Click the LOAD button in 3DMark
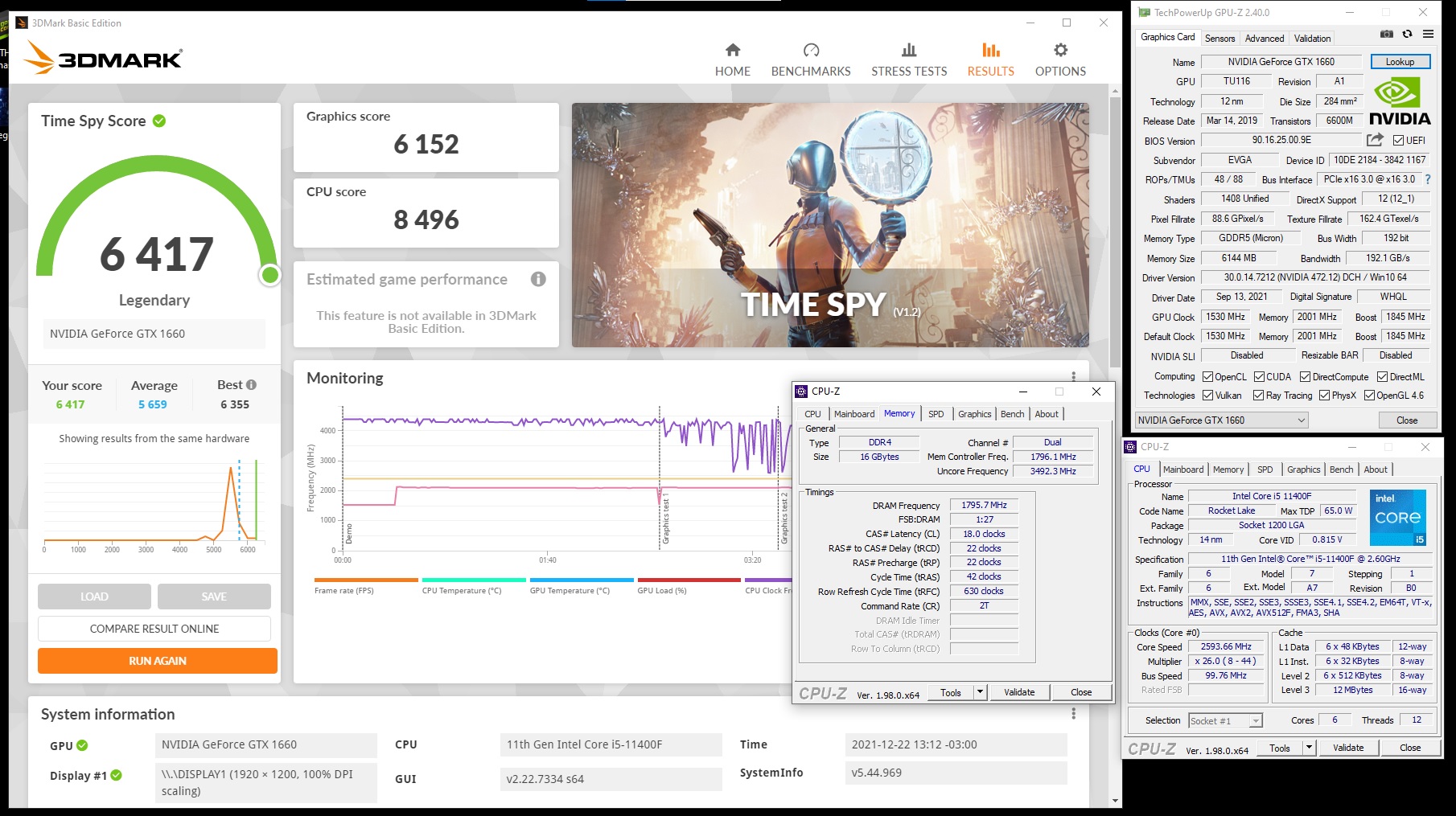This screenshot has height=816, width=1456. click(x=94, y=597)
